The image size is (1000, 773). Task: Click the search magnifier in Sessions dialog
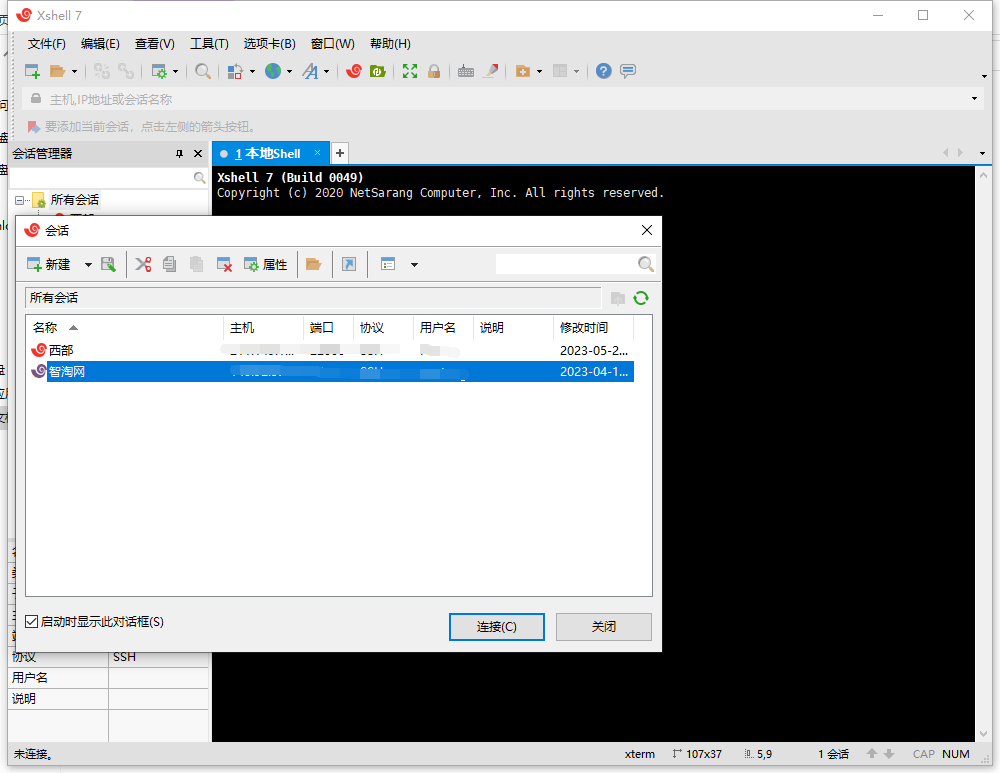click(x=645, y=264)
